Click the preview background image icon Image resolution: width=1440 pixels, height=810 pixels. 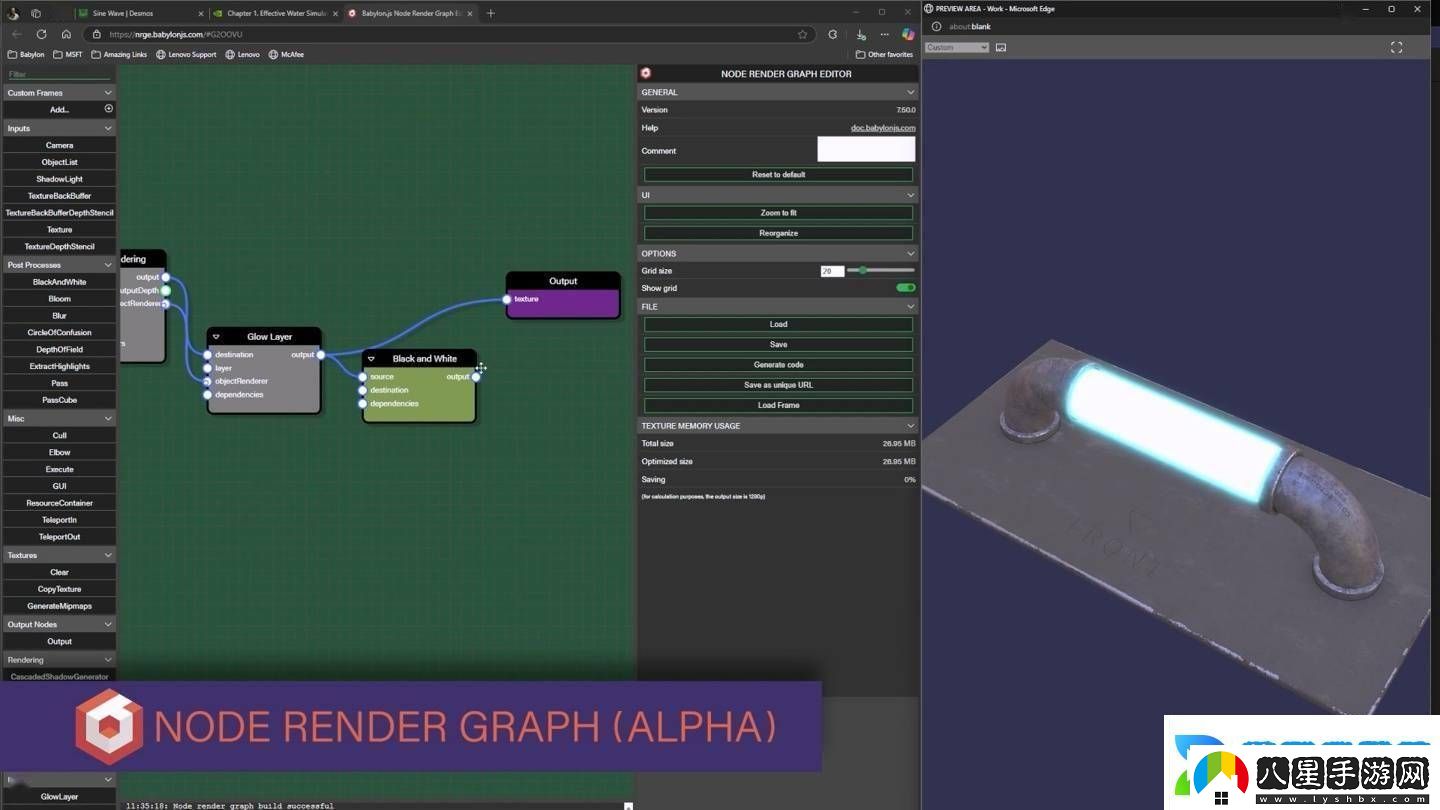[x=1001, y=47]
